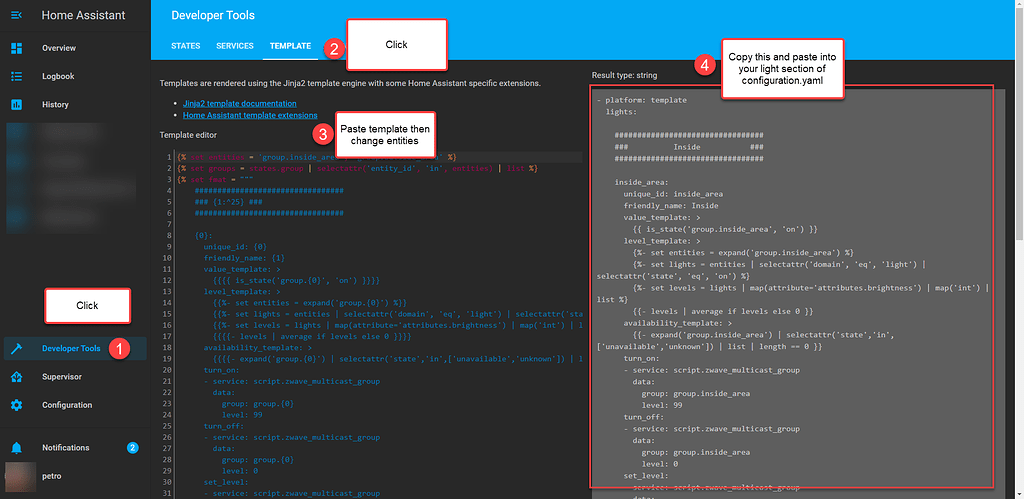Click the rendered result output panel

(792, 300)
